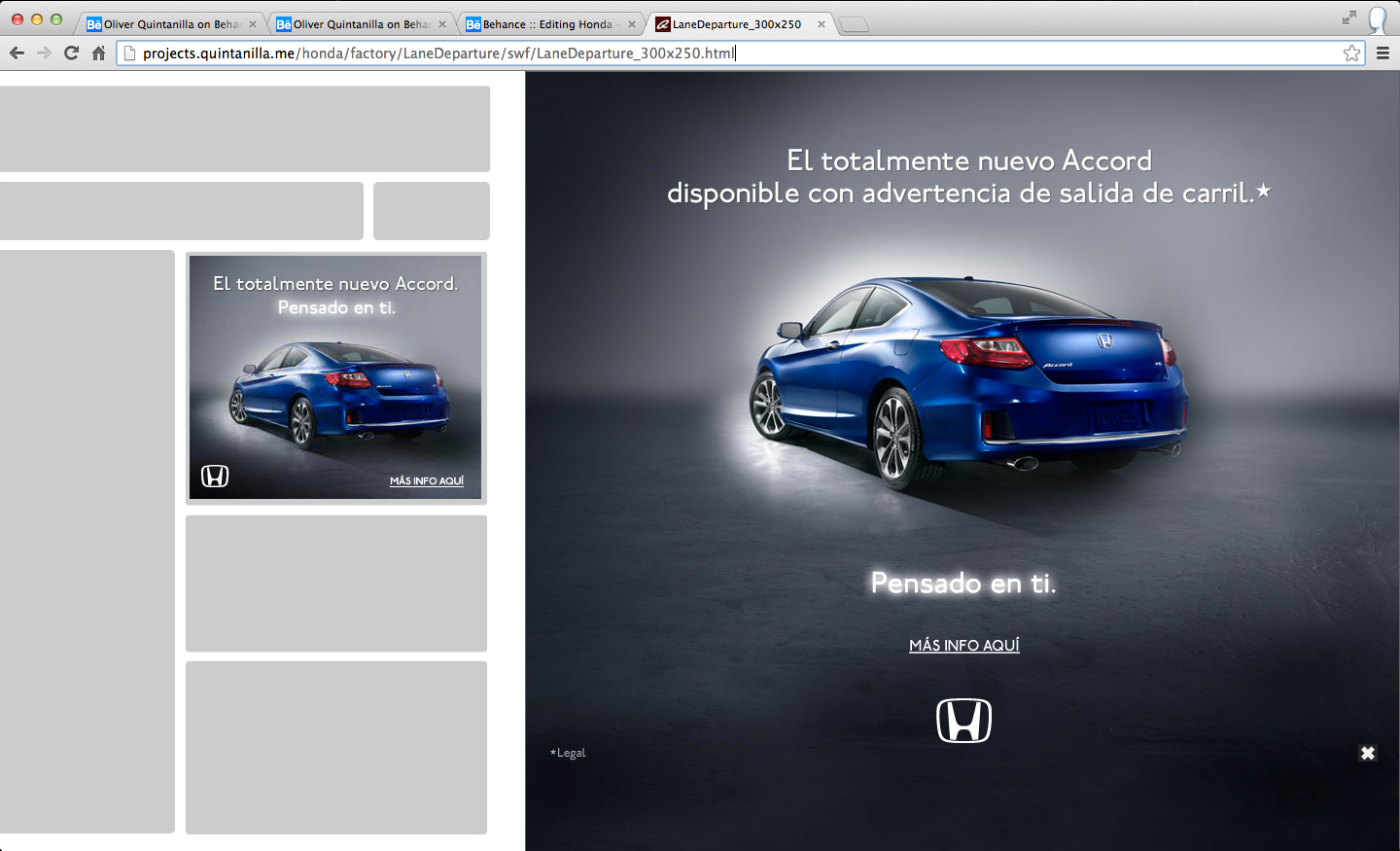Click the *Legal link in the expanded ad
The image size is (1400, 851).
point(568,753)
